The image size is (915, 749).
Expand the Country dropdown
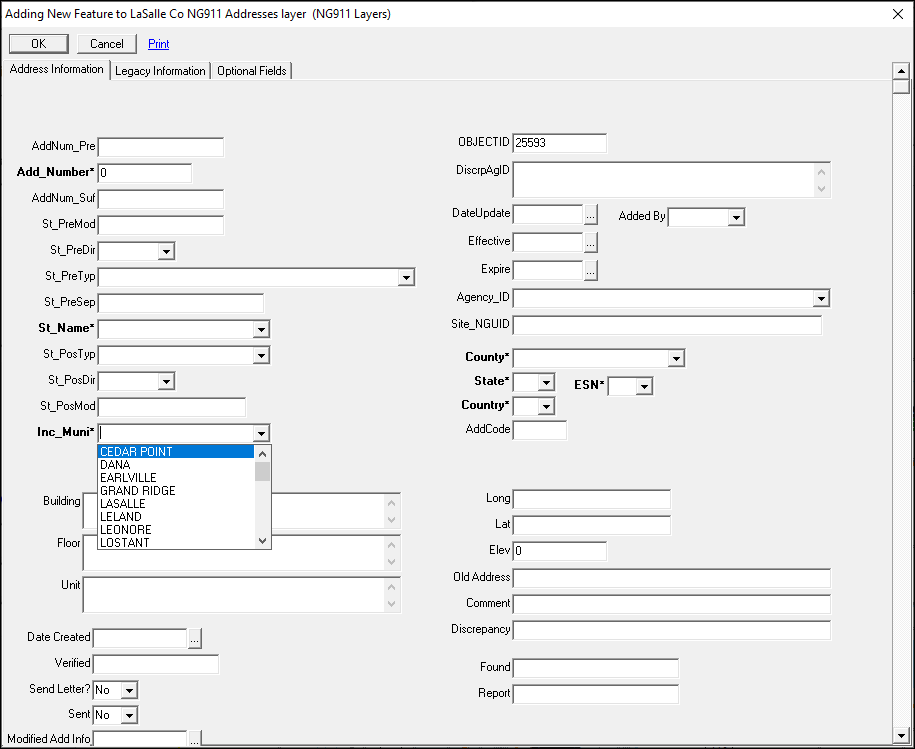point(546,407)
